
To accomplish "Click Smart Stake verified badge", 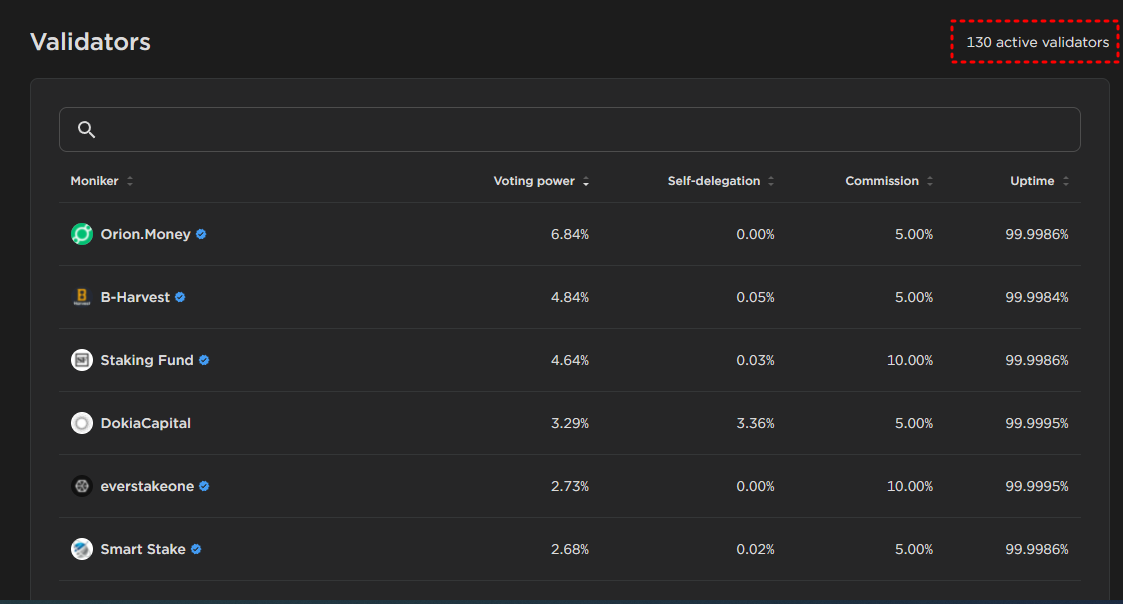I will (x=196, y=550).
